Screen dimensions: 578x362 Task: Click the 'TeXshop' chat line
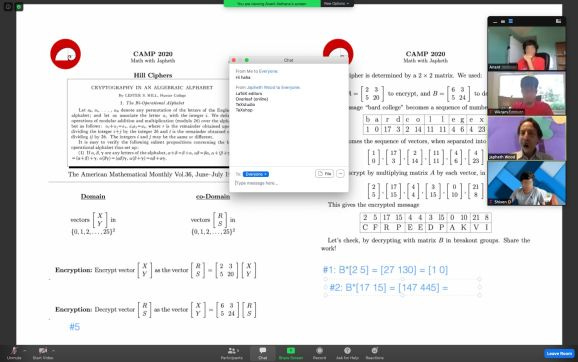(x=244, y=110)
